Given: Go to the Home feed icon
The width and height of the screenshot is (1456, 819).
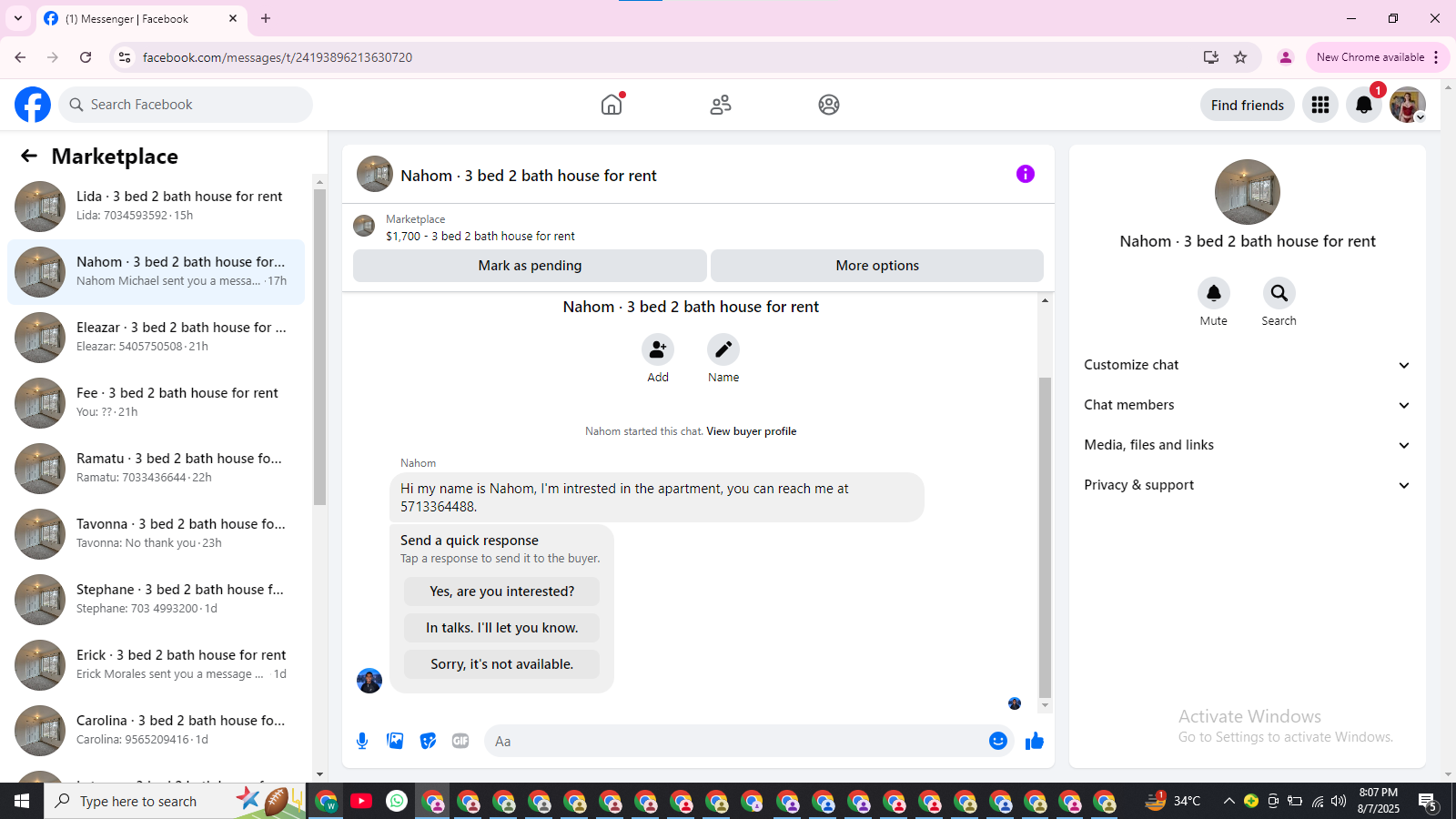Looking at the screenshot, I should 612,105.
